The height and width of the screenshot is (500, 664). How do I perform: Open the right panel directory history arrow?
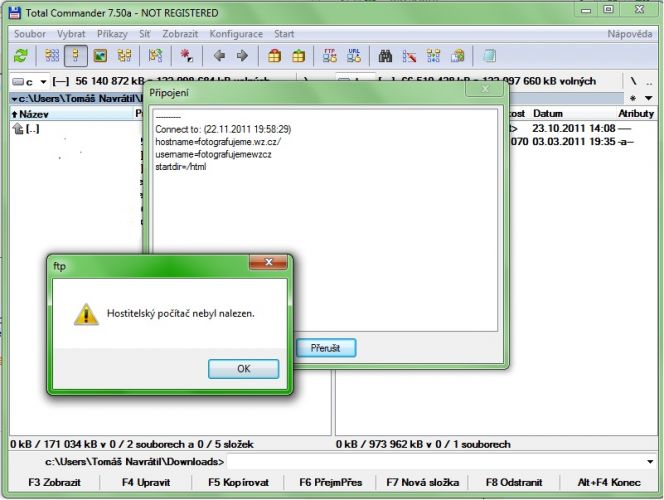pyautogui.click(x=648, y=98)
